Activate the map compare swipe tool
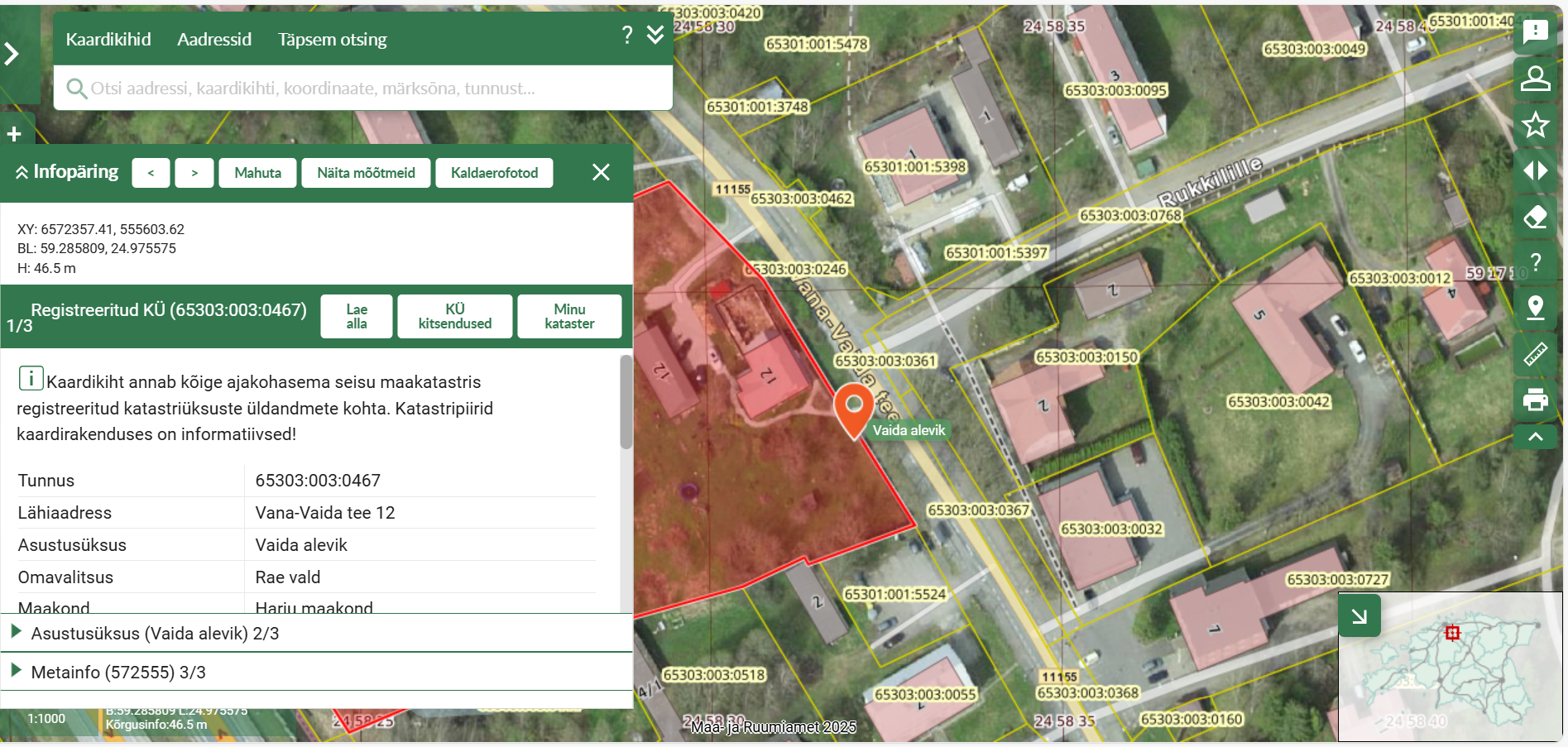The height and width of the screenshot is (747, 1568). point(1535,171)
